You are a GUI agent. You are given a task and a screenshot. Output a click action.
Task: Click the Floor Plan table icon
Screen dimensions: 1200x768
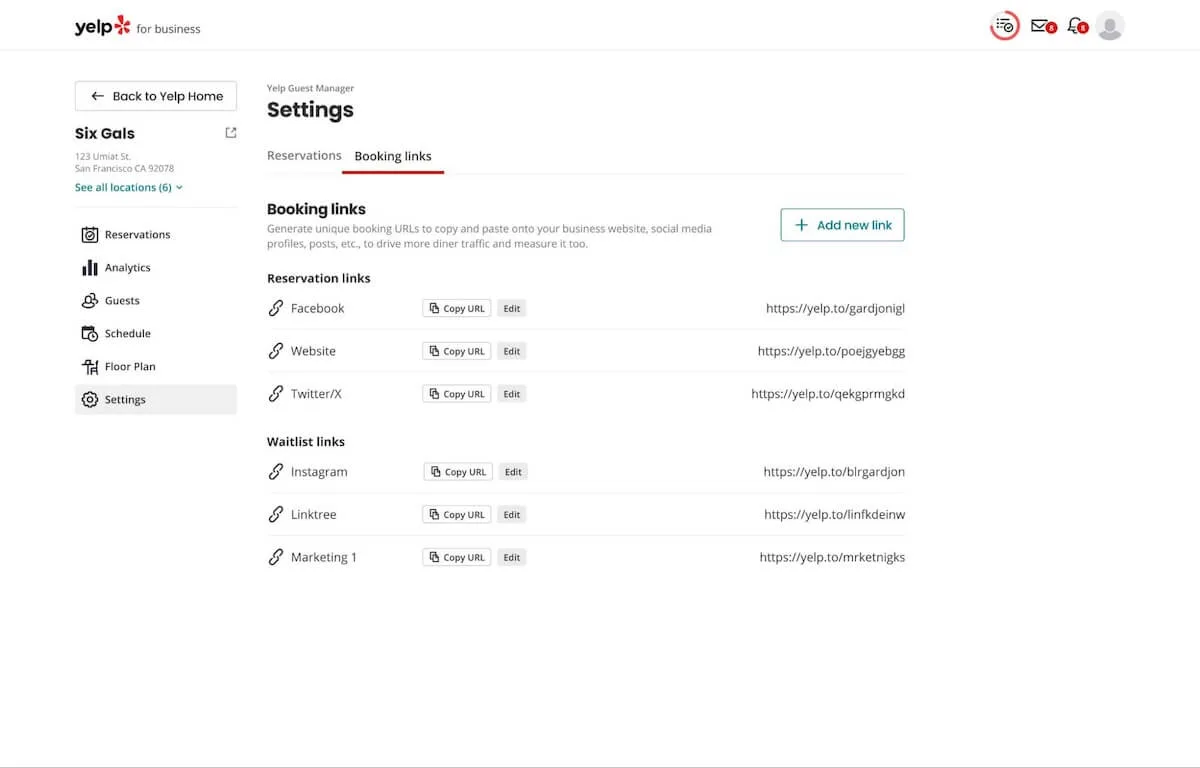(89, 367)
